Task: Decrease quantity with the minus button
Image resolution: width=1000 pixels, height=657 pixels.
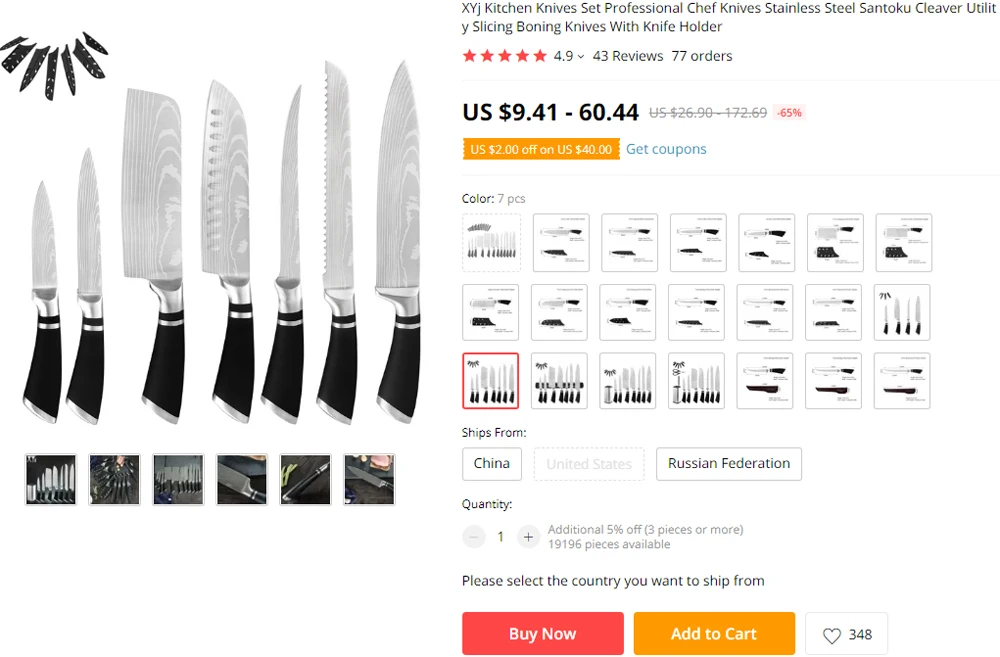Action: coord(473,537)
